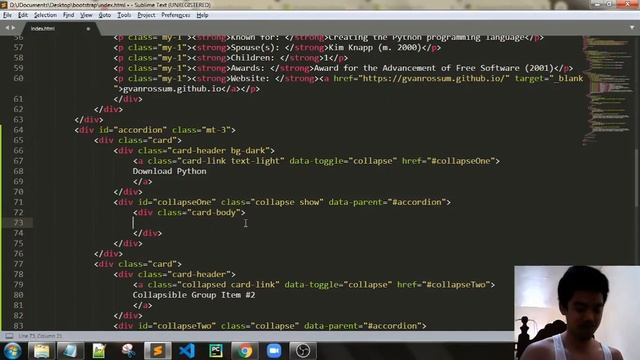Click href="#collapseOne" on line 67
Image resolution: width=640 pixels, height=360 pixels.
(x=448, y=161)
